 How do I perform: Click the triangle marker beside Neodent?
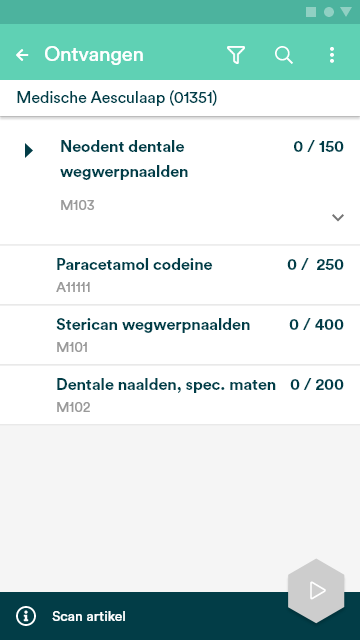(x=29, y=151)
